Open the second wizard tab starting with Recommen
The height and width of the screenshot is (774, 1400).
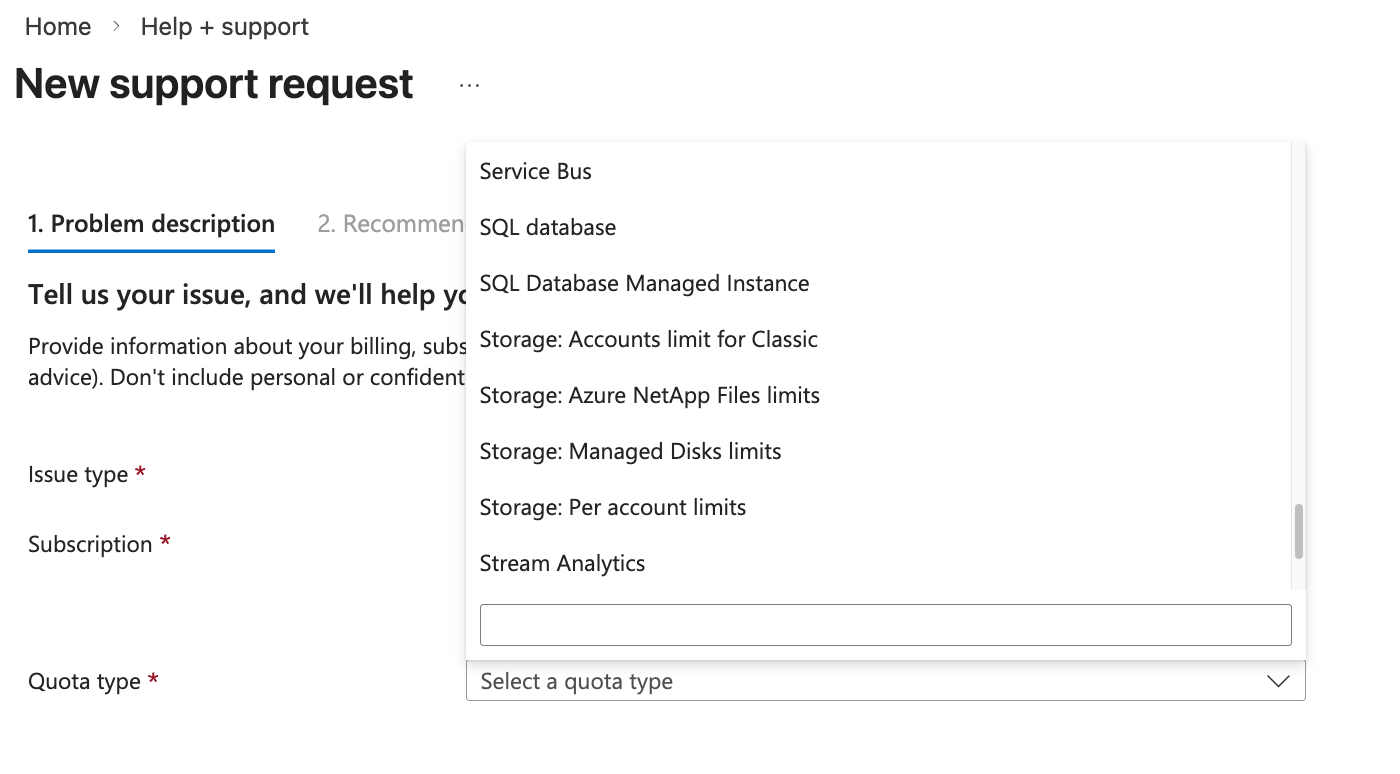(391, 224)
